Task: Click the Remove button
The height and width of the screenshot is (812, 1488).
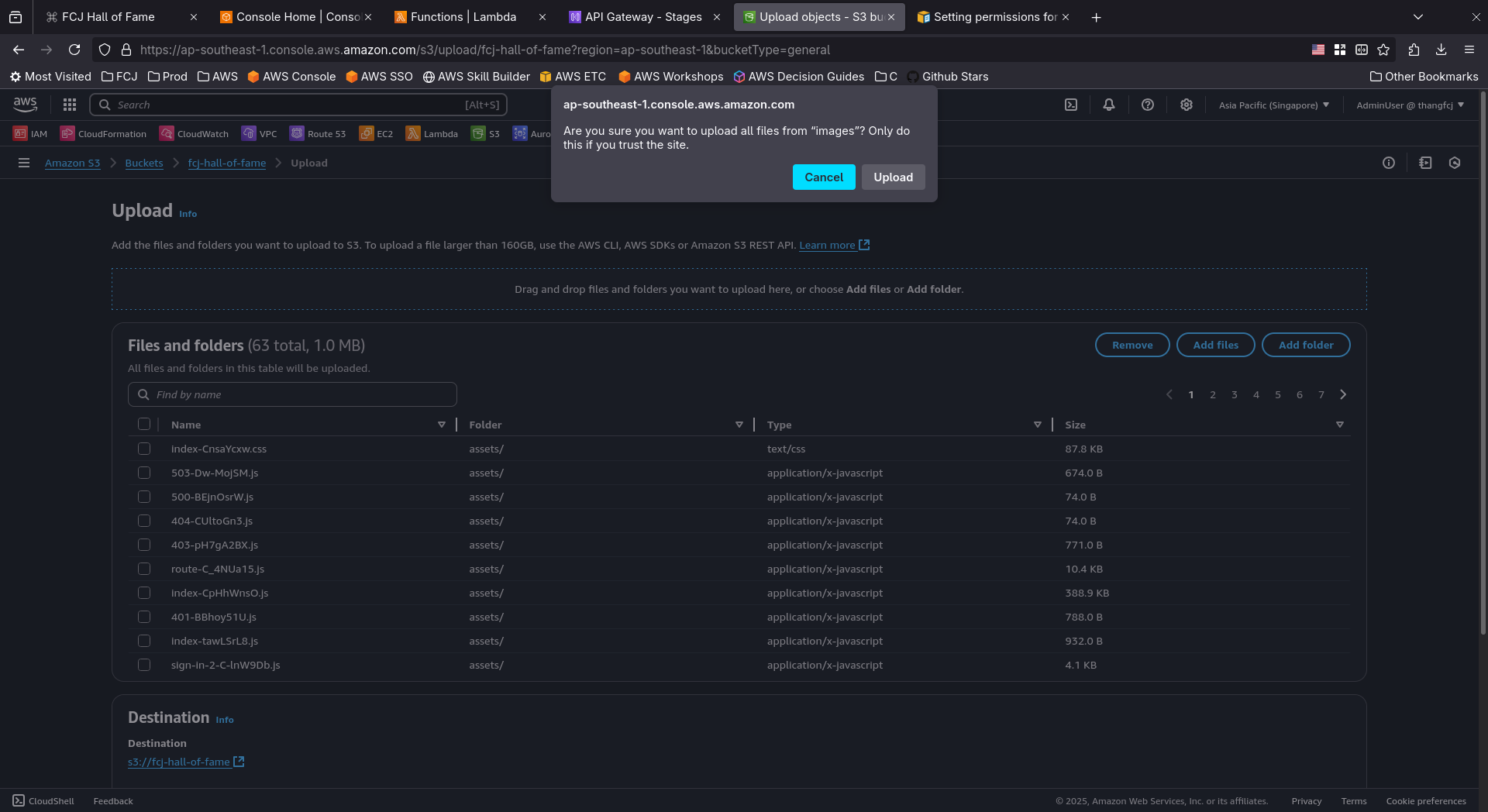Action: [1132, 345]
